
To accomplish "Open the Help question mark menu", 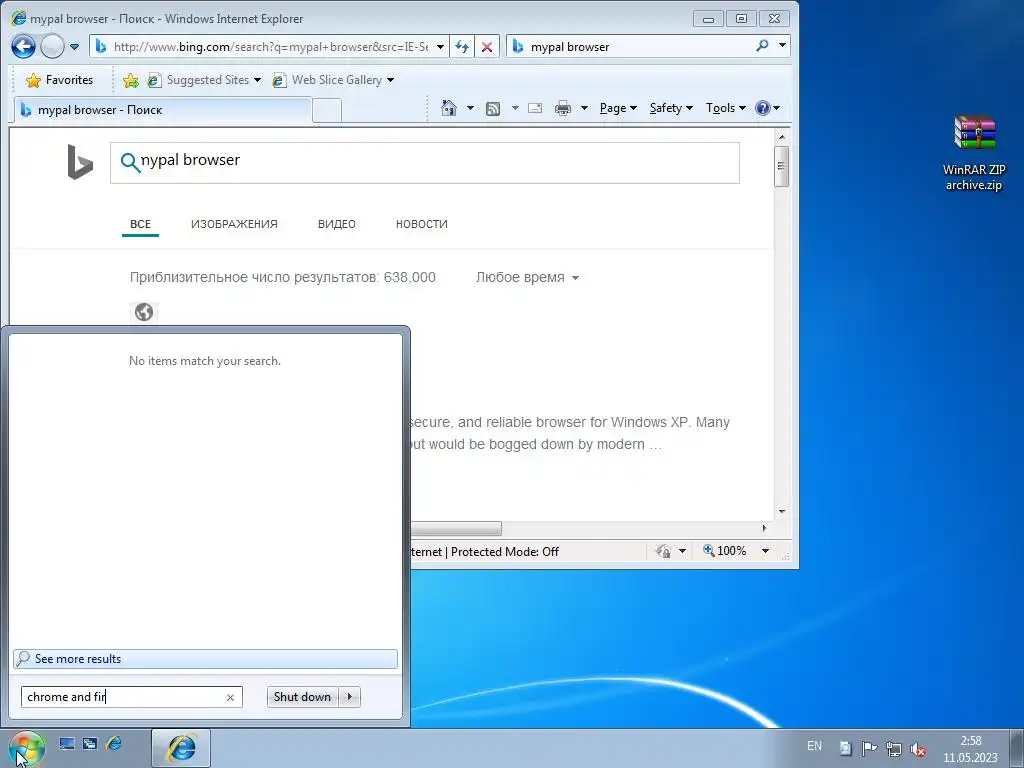I will 767,108.
